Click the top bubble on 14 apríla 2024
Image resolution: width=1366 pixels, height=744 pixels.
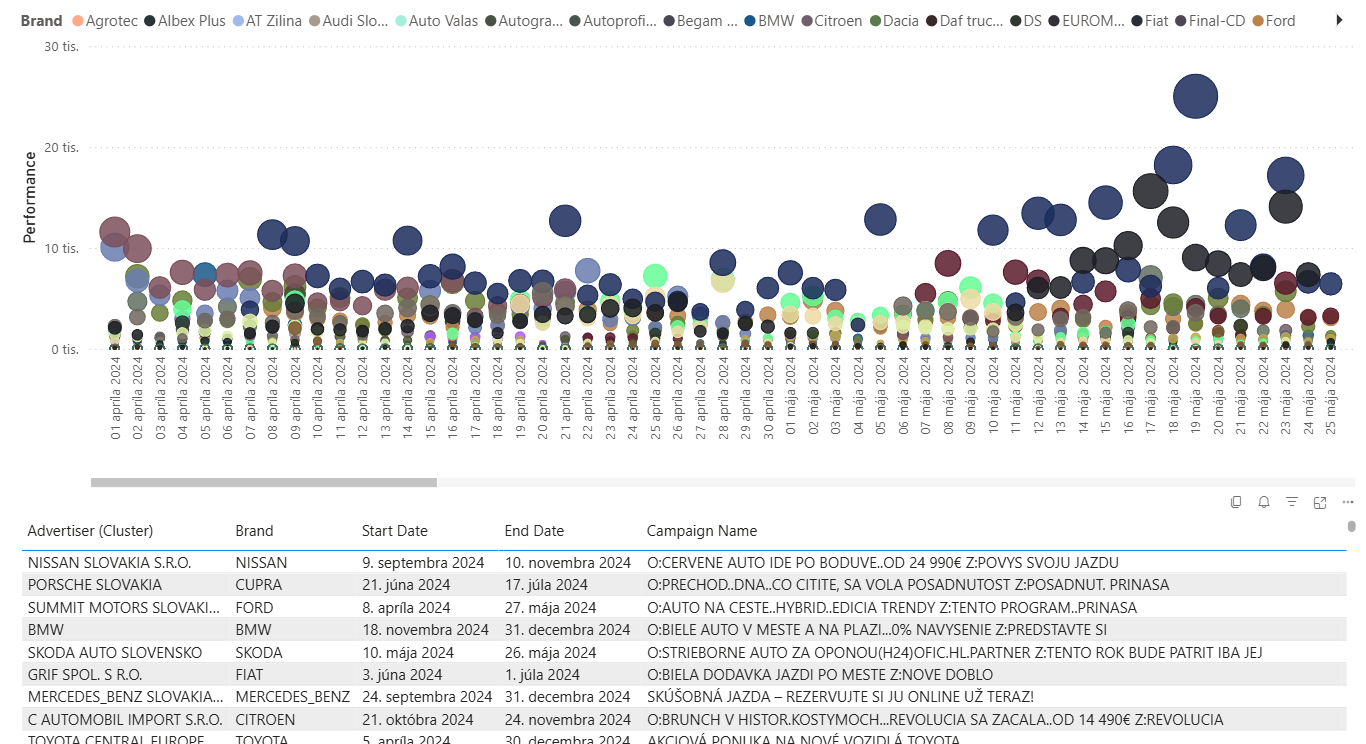point(407,240)
